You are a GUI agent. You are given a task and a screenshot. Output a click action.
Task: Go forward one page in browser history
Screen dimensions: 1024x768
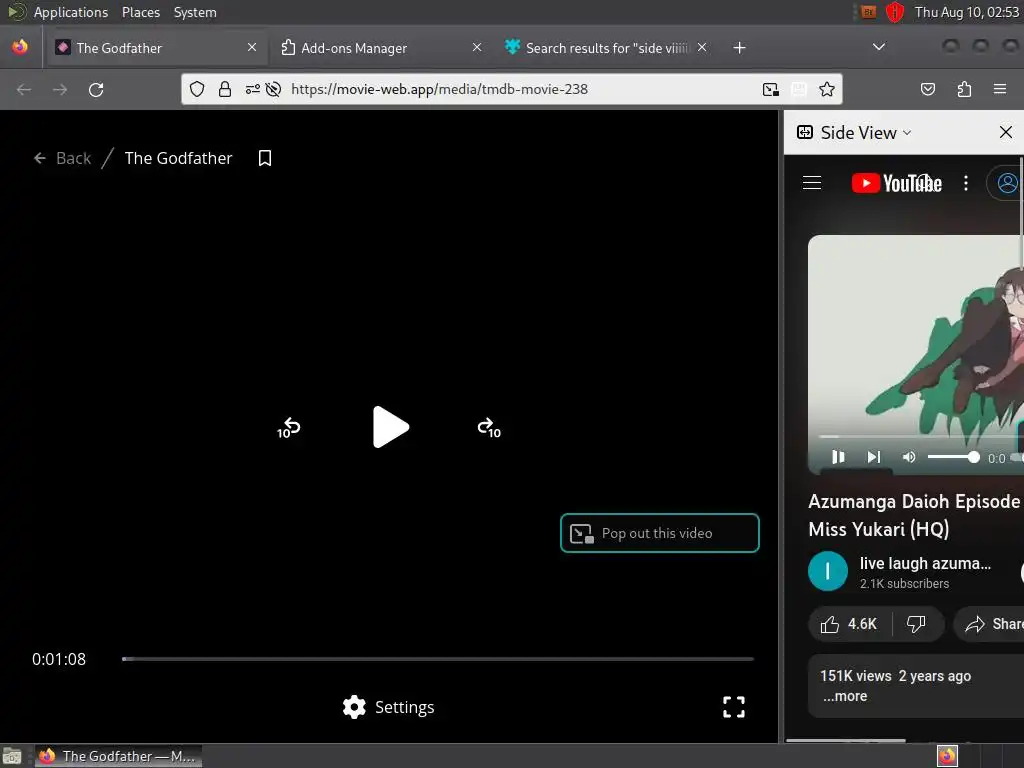click(x=60, y=89)
